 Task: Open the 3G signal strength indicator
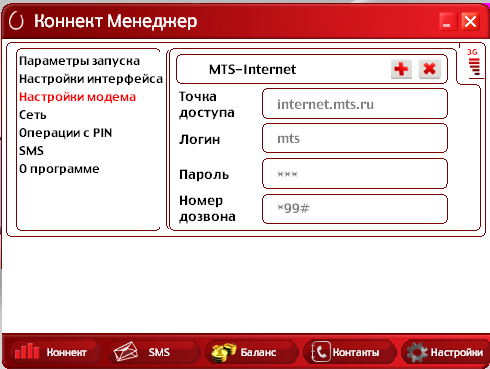point(474,62)
